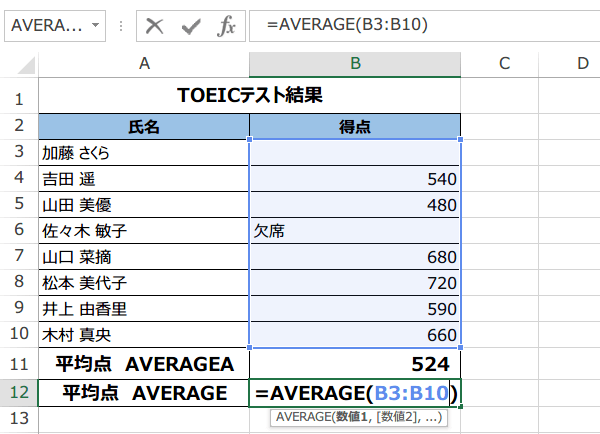Select the name cell 木村 真央

(144, 335)
